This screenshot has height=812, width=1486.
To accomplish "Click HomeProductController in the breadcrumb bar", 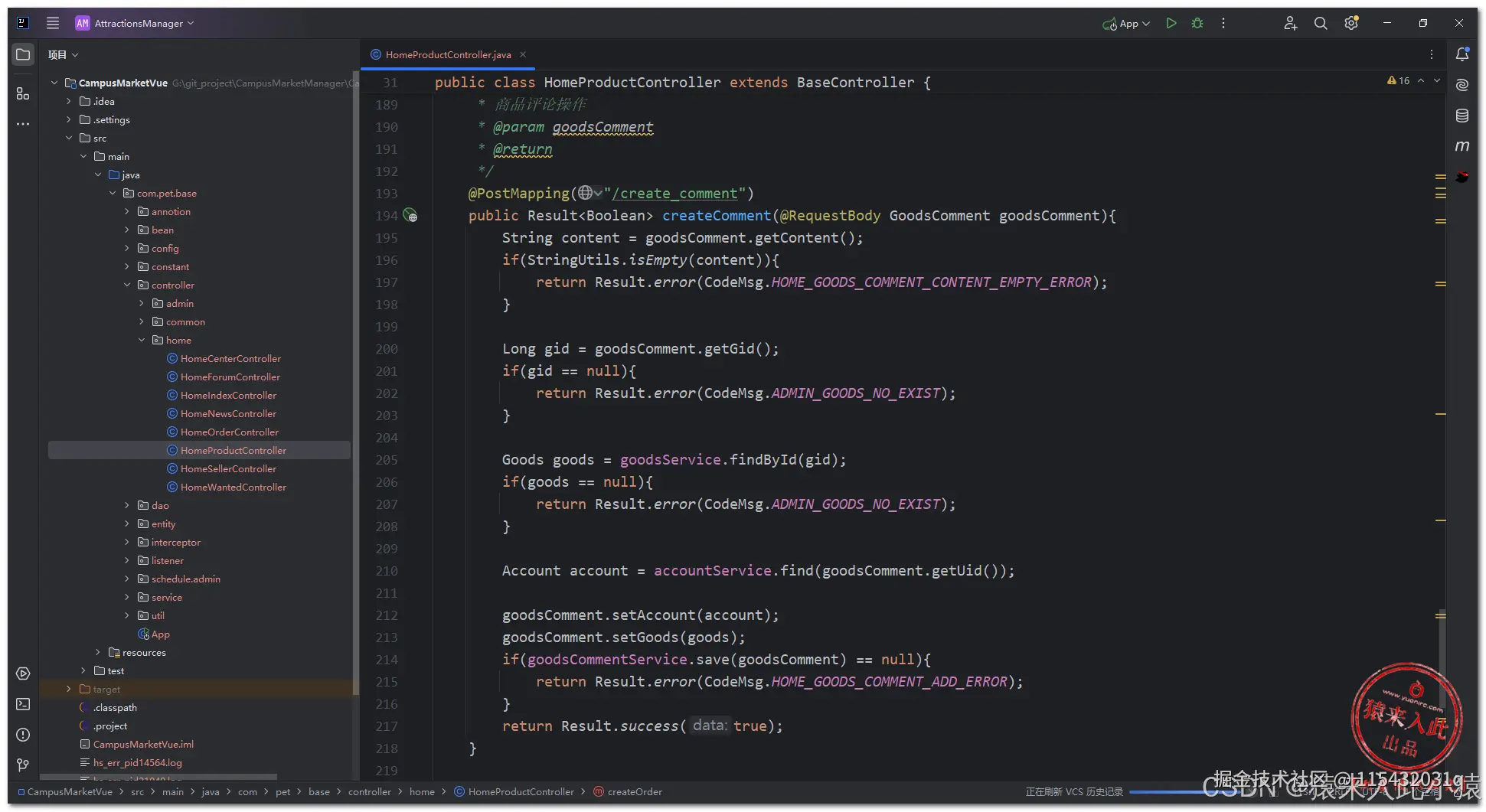I will click(514, 791).
